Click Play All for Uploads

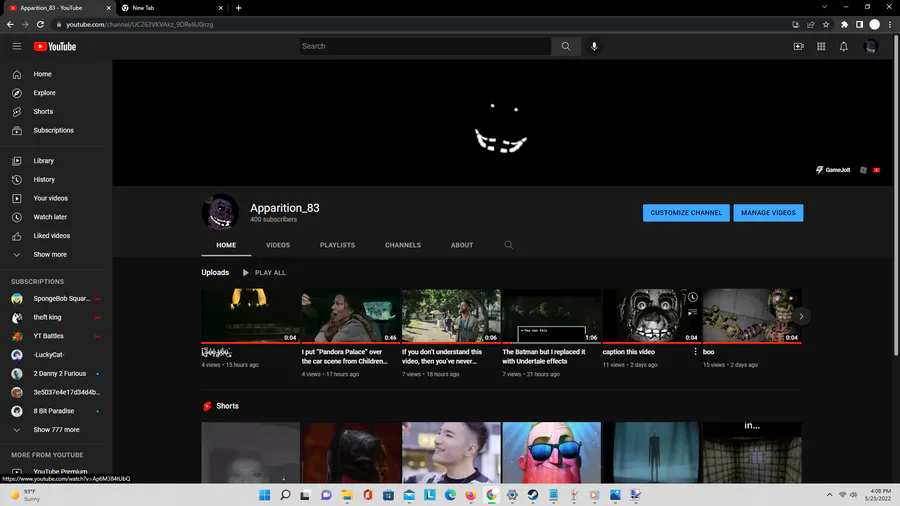click(264, 273)
